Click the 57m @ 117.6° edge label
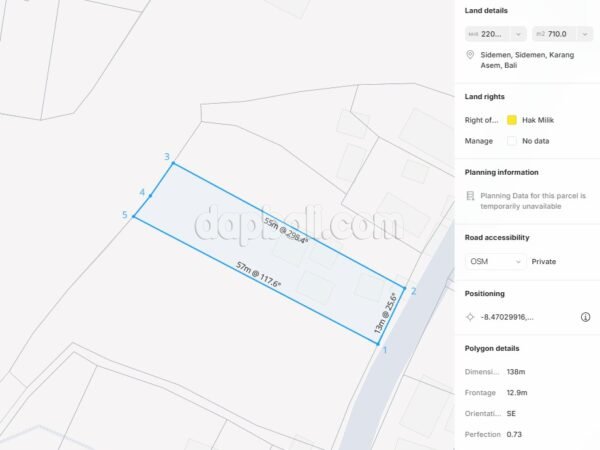 point(258,274)
